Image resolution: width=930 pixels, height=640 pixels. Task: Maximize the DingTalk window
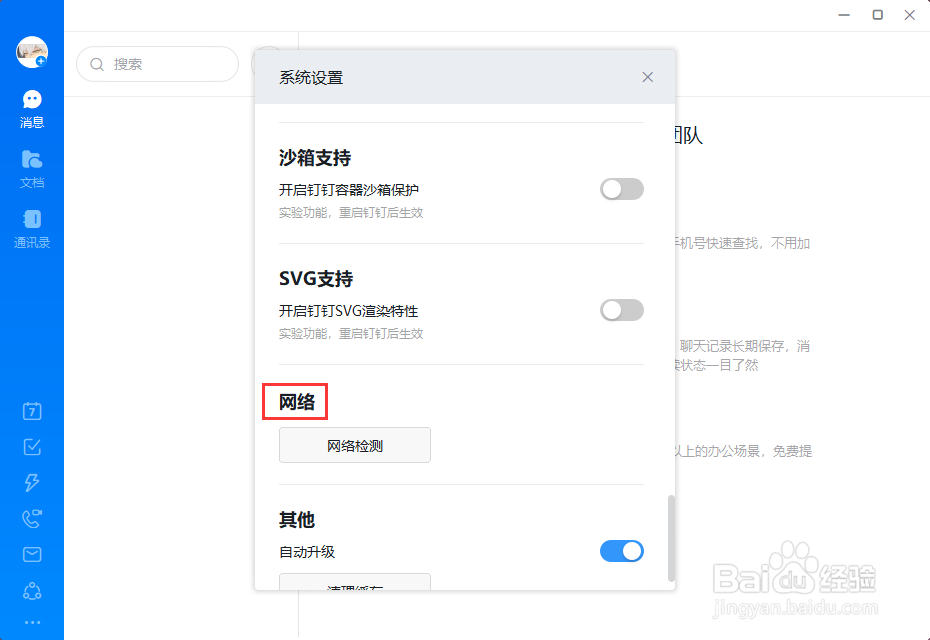point(878,15)
